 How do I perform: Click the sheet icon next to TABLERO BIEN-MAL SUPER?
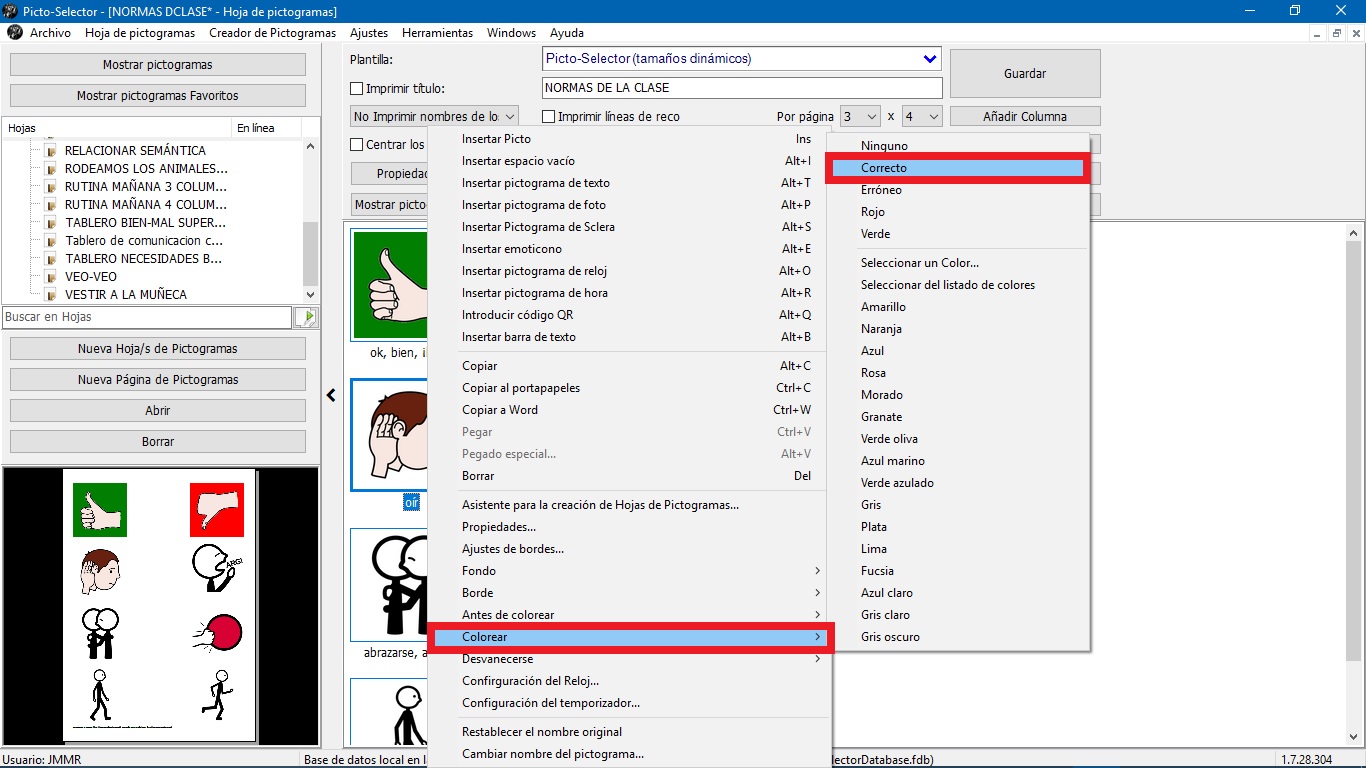pyautogui.click(x=48, y=222)
